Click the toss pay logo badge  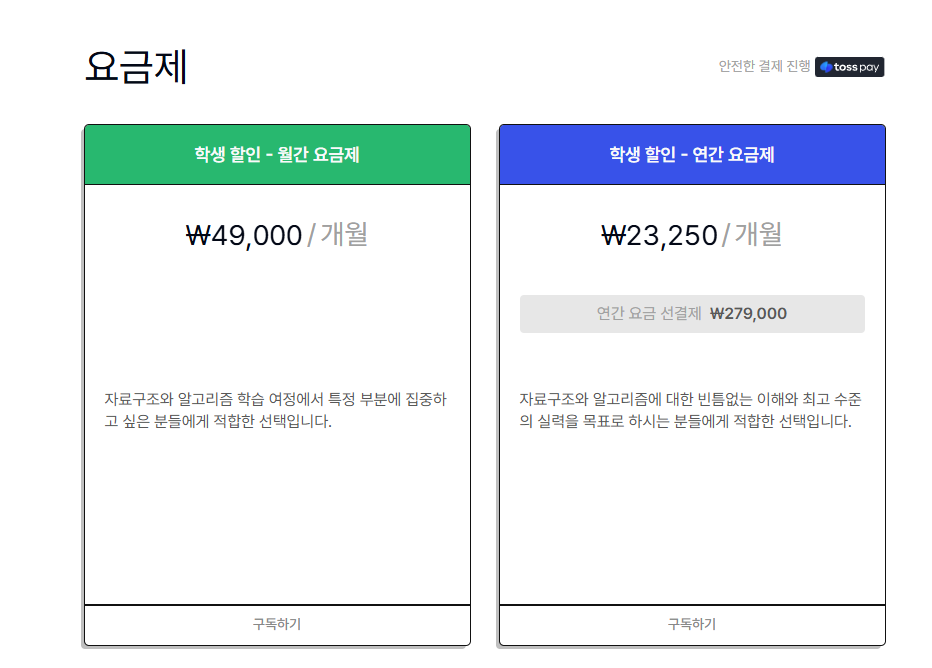tap(849, 67)
